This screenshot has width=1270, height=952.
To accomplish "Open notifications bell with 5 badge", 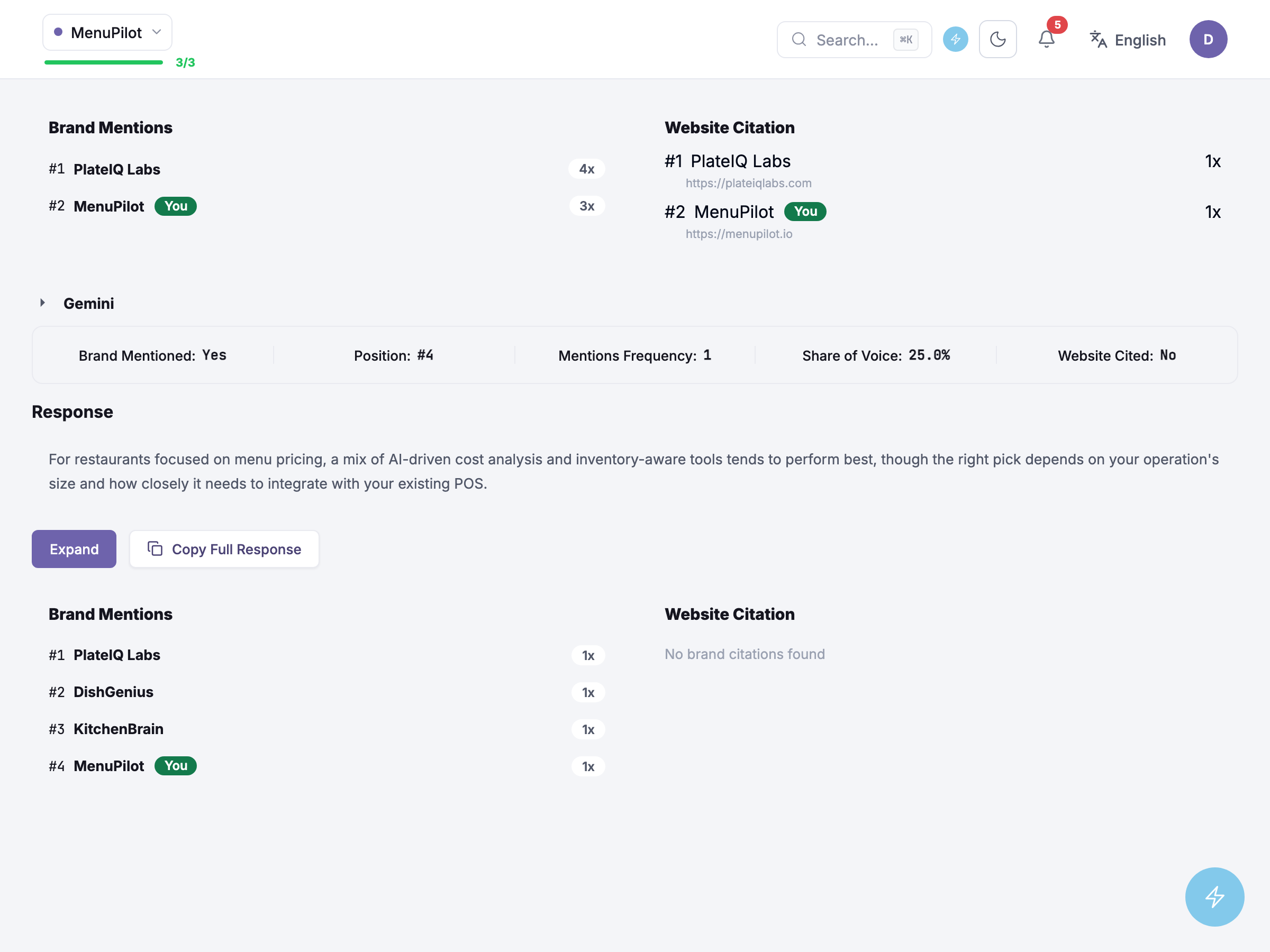I will (1046, 40).
